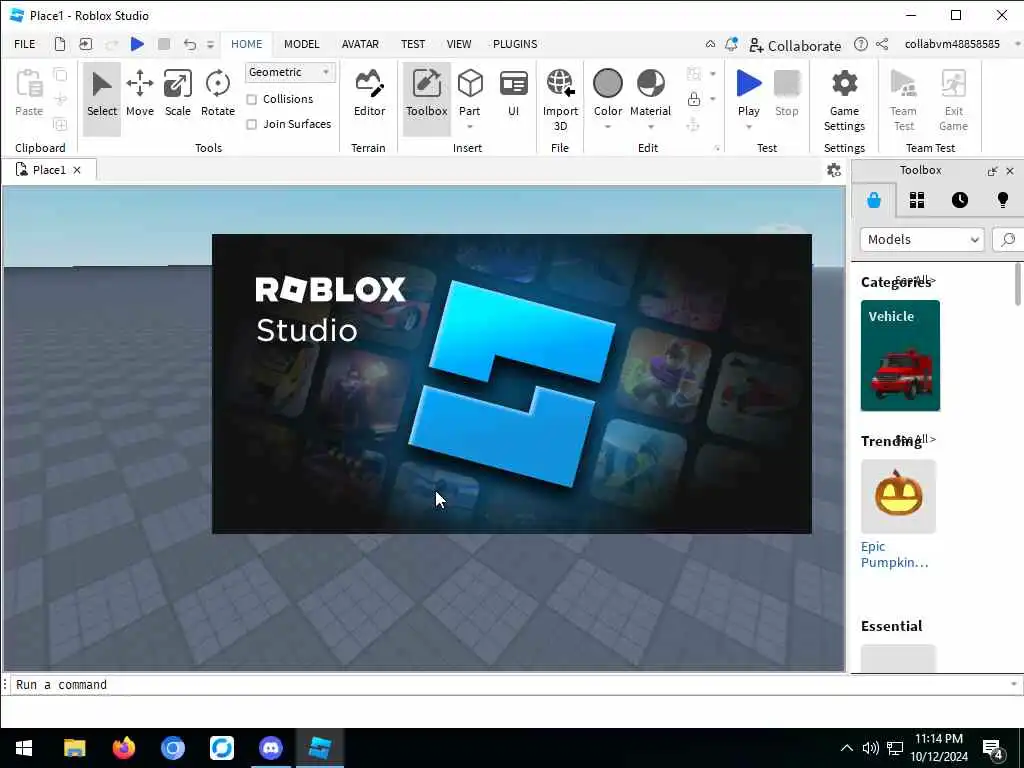Click See All next to Trending
This screenshot has width=1024, height=768.
pos(916,439)
